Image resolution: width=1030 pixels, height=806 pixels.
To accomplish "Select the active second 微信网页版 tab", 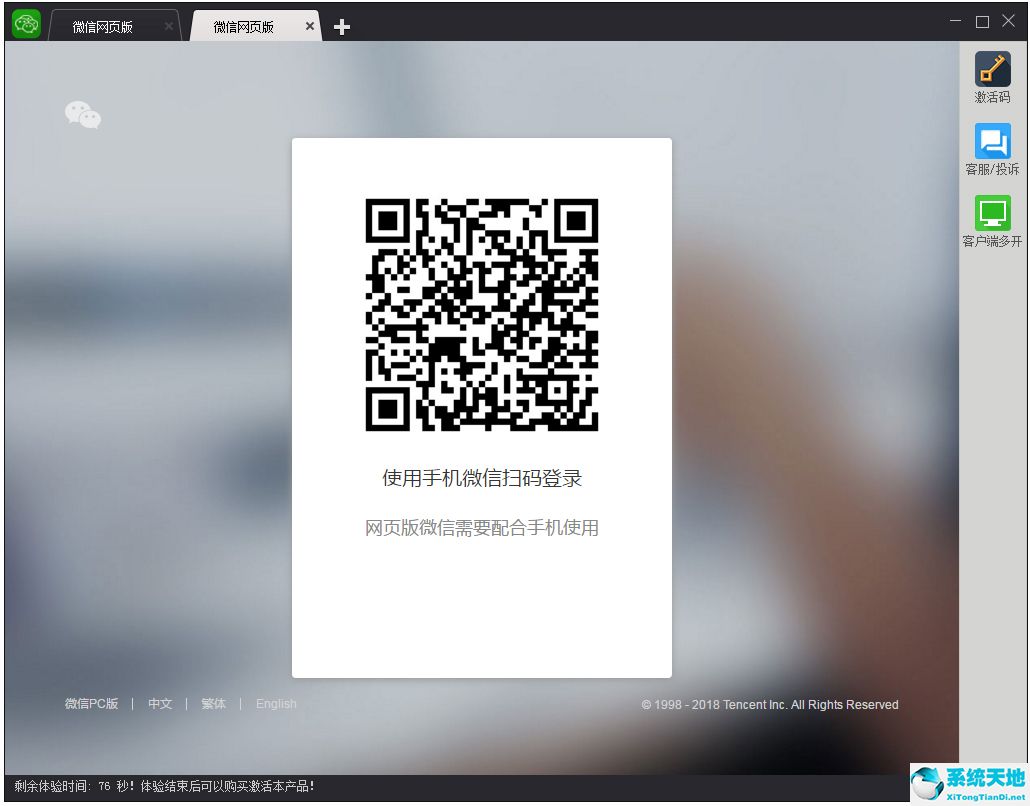I will tap(256, 26).
